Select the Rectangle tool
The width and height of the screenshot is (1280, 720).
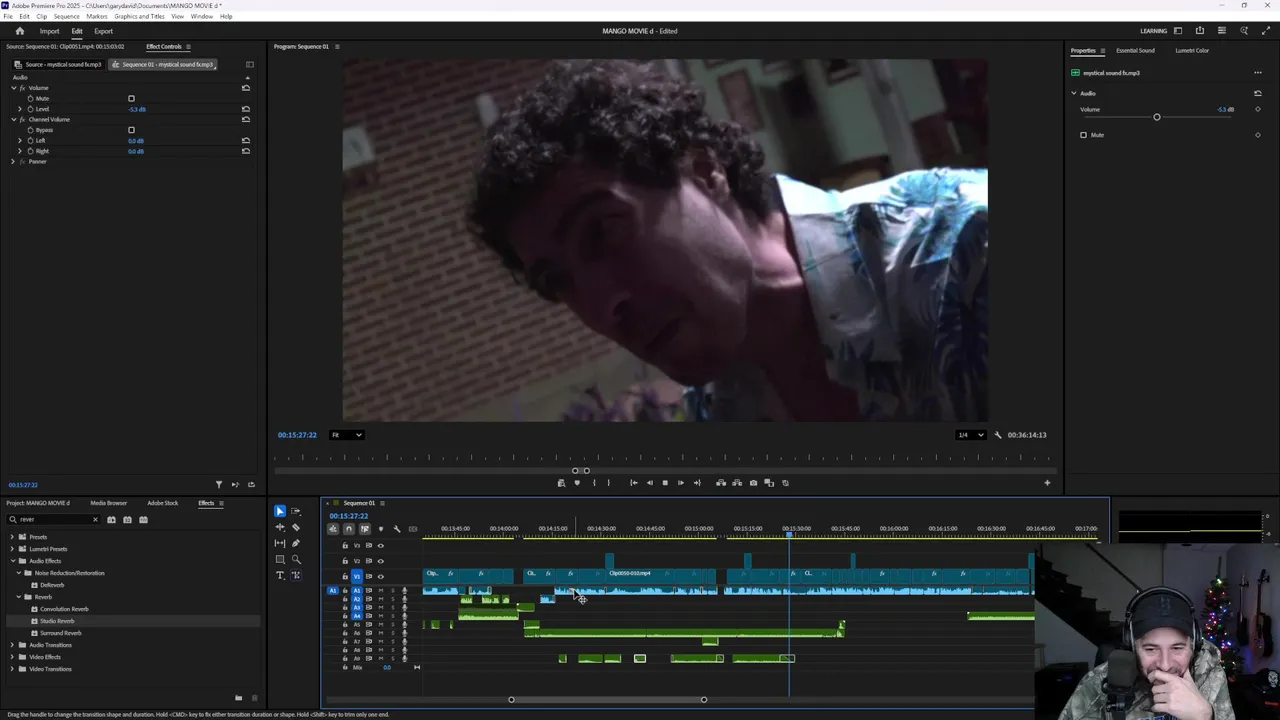point(280,559)
